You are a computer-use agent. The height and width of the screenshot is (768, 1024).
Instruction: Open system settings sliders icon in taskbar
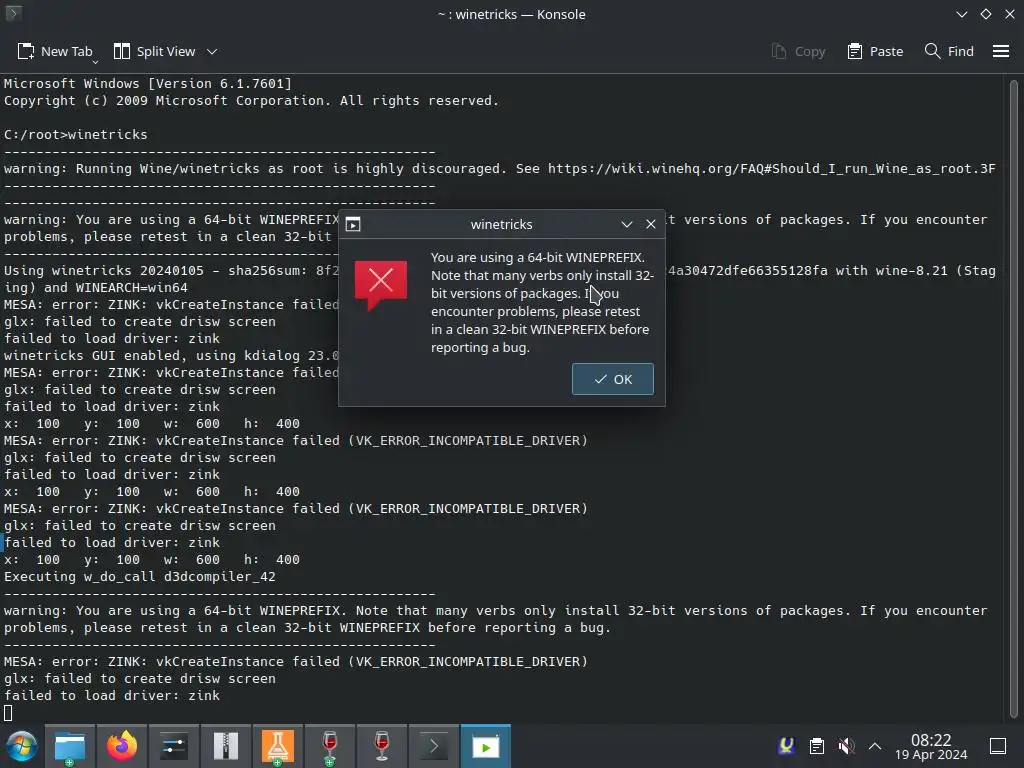tap(174, 746)
